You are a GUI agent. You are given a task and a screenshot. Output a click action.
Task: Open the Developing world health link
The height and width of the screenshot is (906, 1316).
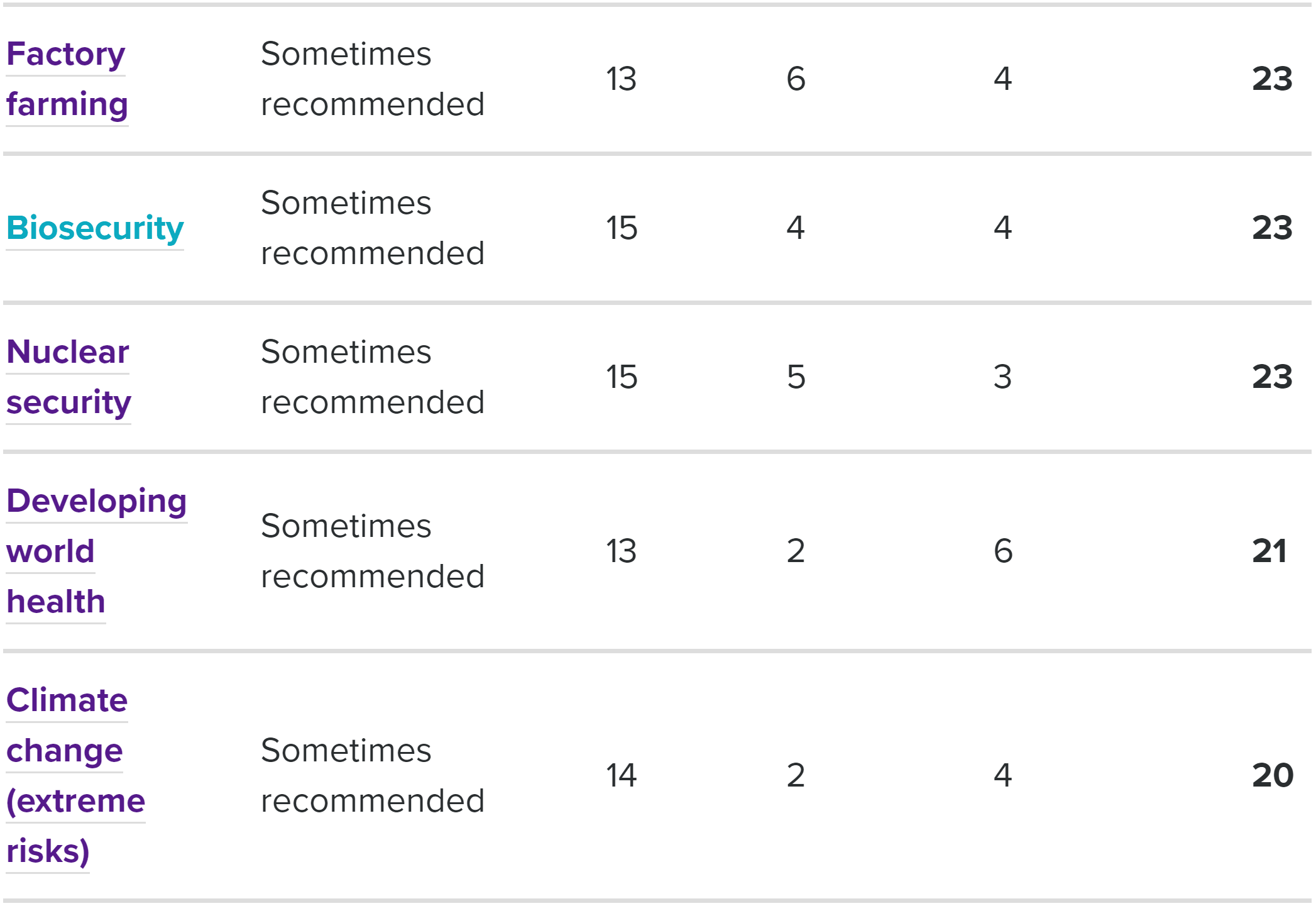[x=97, y=551]
